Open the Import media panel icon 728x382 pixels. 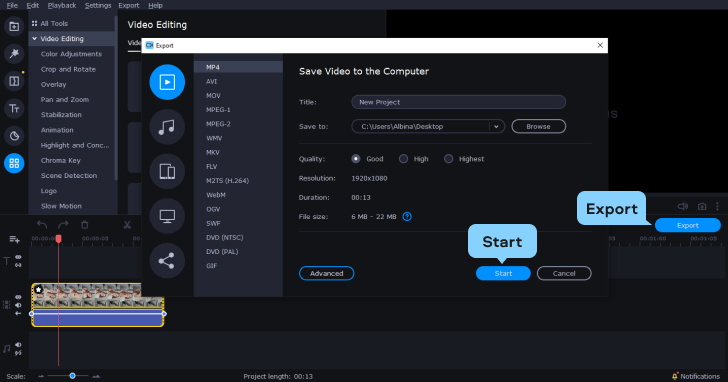click(x=14, y=26)
